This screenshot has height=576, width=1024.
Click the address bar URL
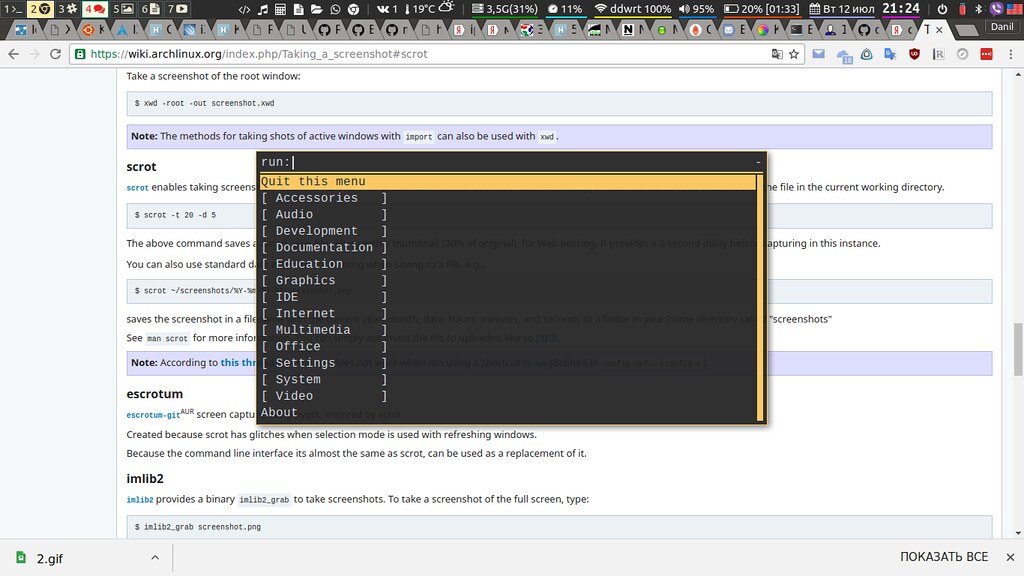point(259,54)
